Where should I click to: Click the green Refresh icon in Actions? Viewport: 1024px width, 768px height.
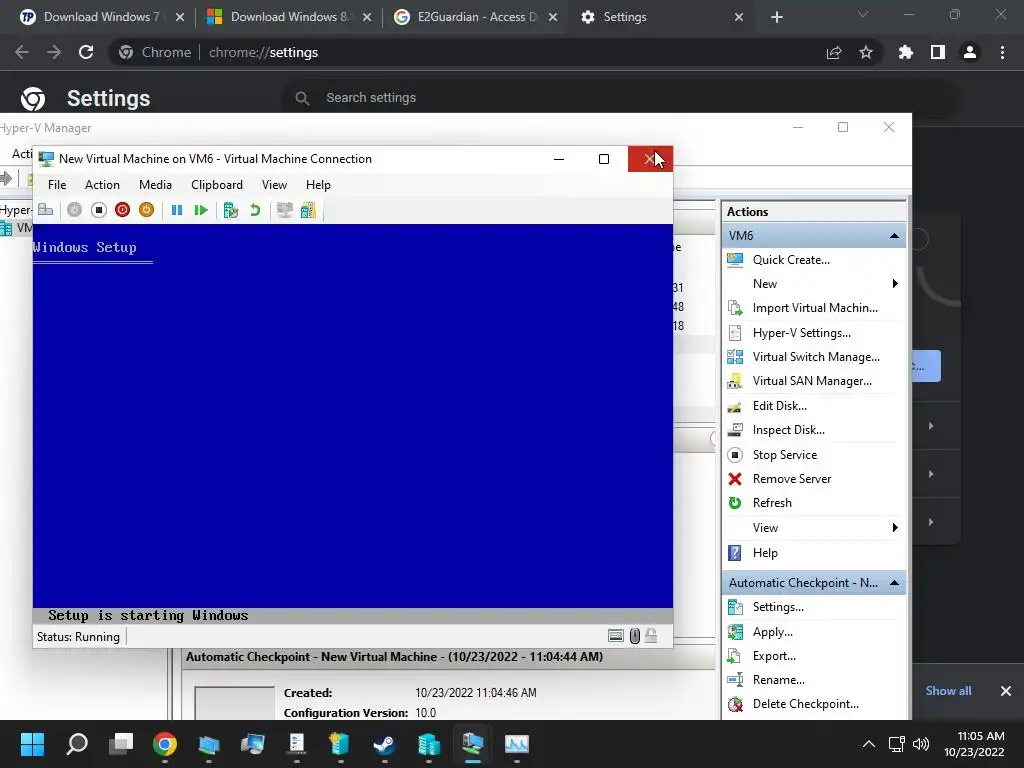[735, 503]
